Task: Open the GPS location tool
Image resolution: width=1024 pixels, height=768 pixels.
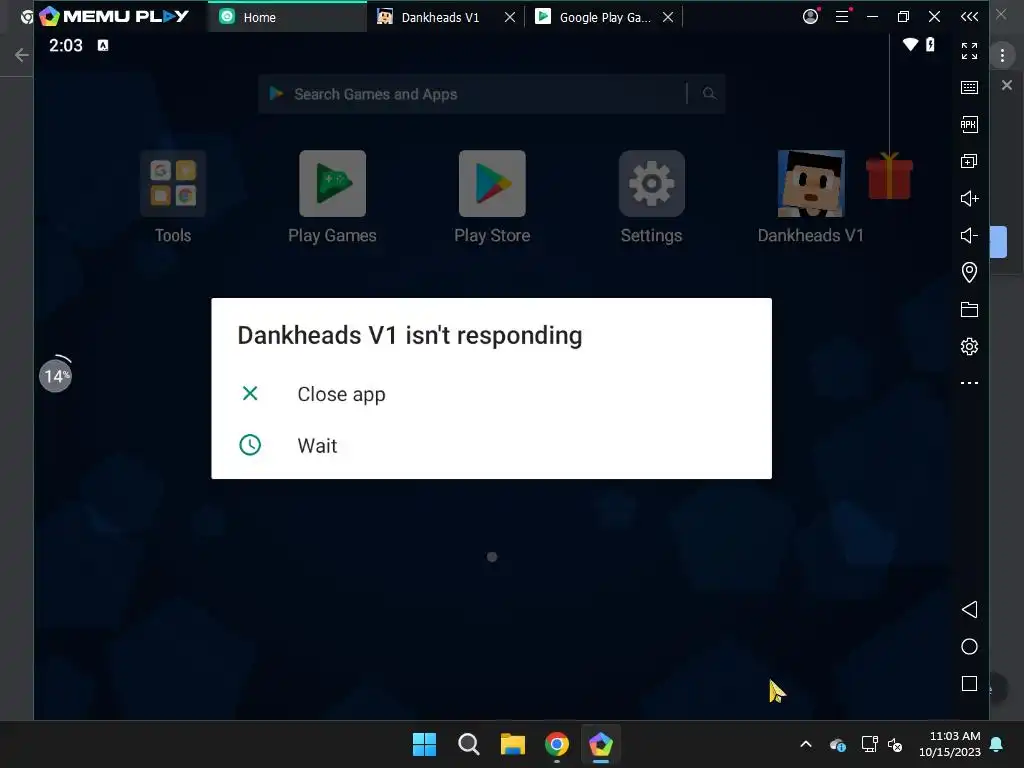Action: pyautogui.click(x=969, y=272)
